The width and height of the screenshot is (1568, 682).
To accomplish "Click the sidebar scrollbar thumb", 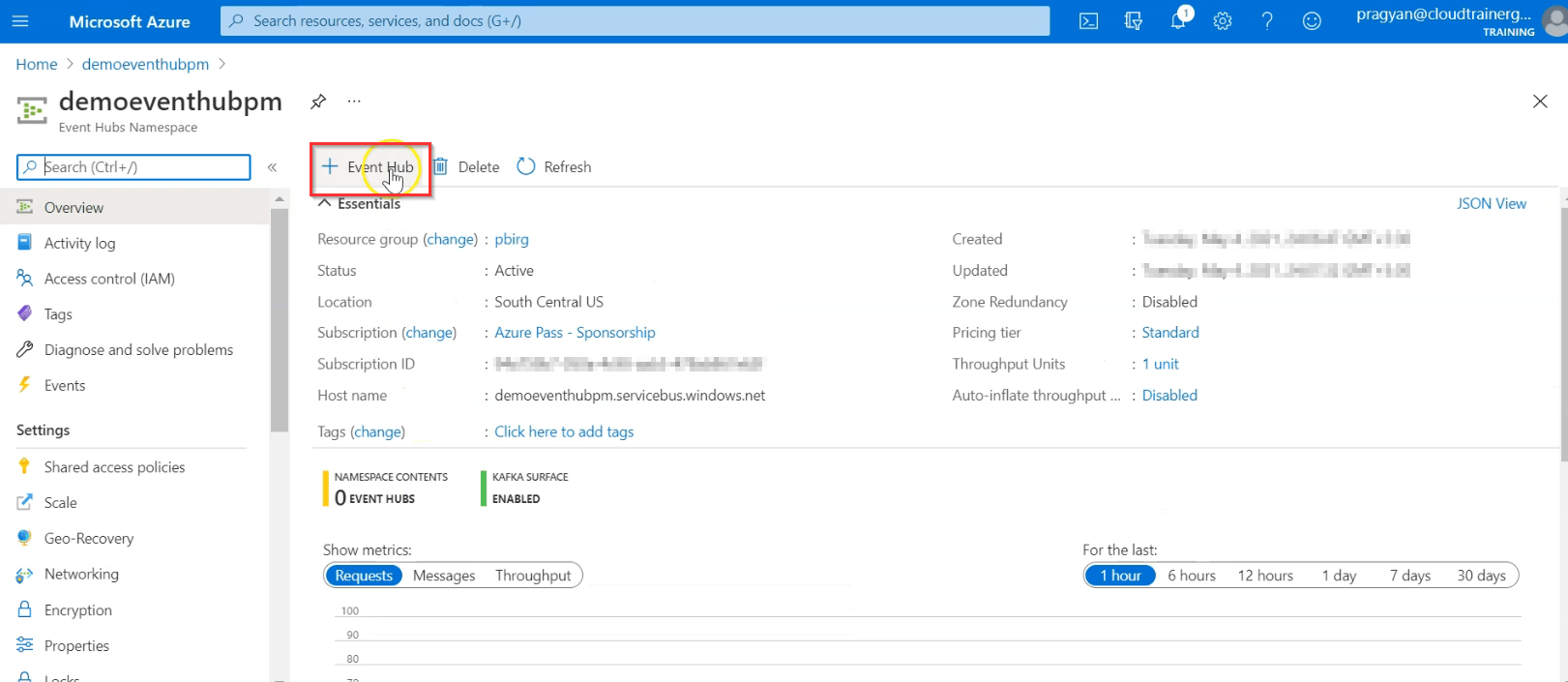I will coord(280,319).
